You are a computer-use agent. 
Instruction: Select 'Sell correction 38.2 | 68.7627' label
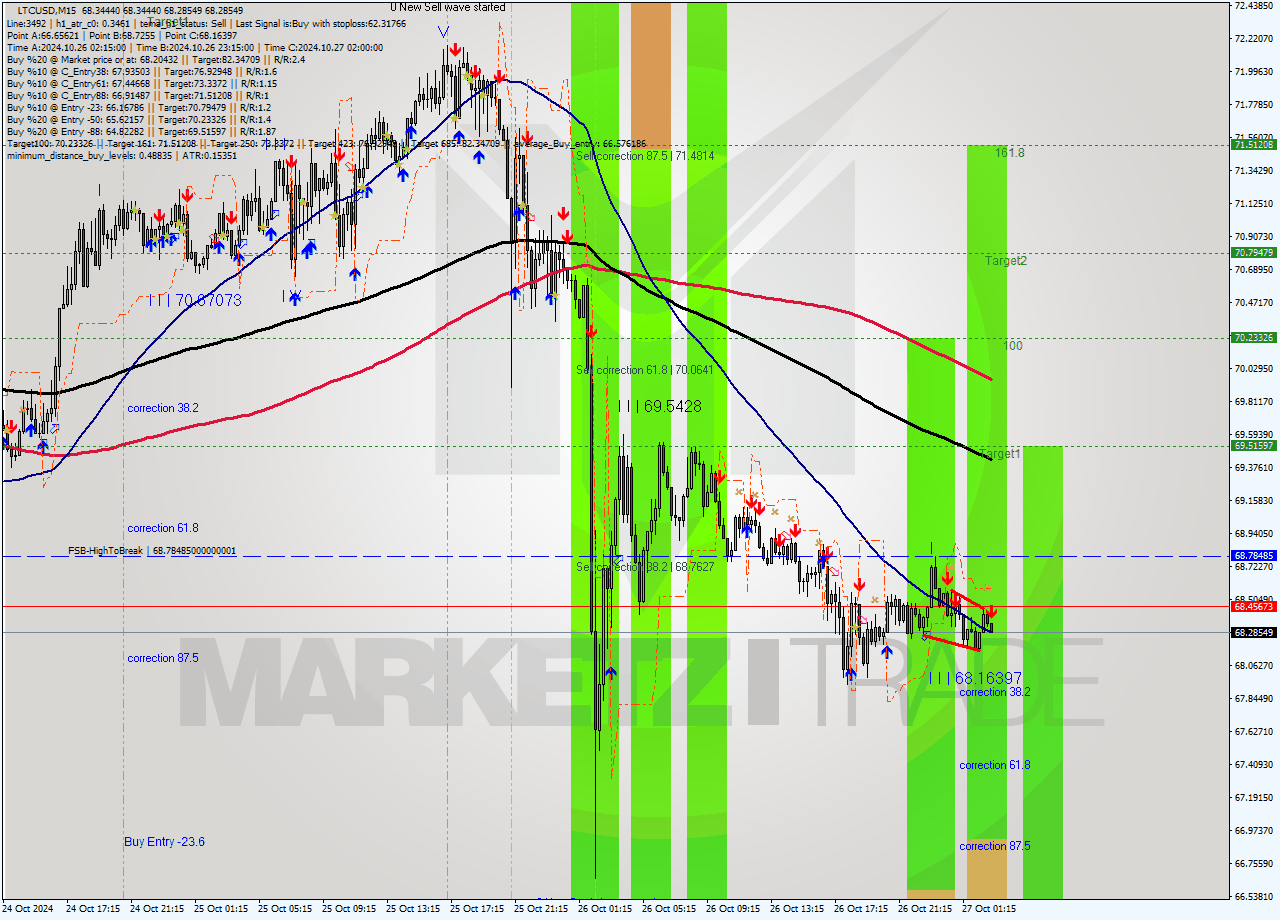click(645, 567)
